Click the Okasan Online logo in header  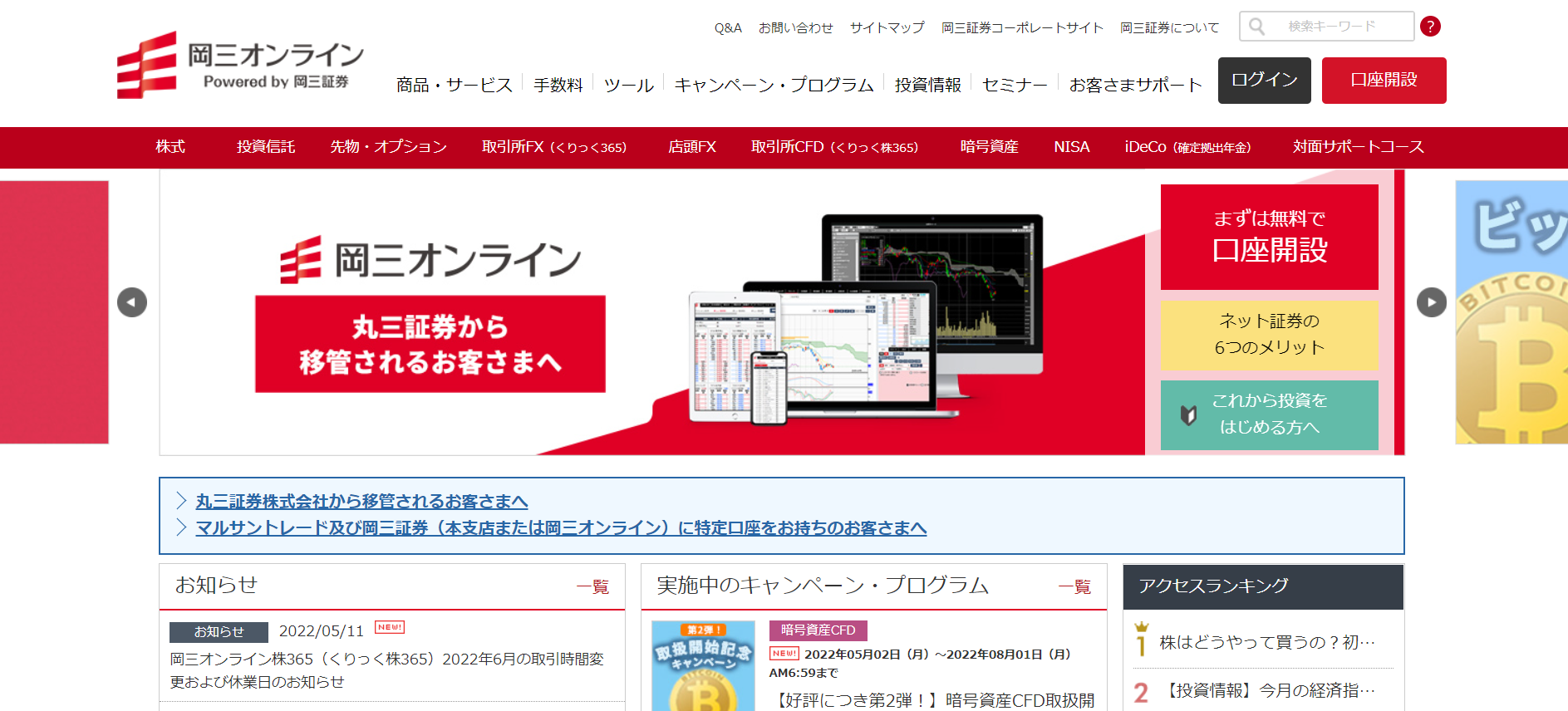[x=241, y=65]
